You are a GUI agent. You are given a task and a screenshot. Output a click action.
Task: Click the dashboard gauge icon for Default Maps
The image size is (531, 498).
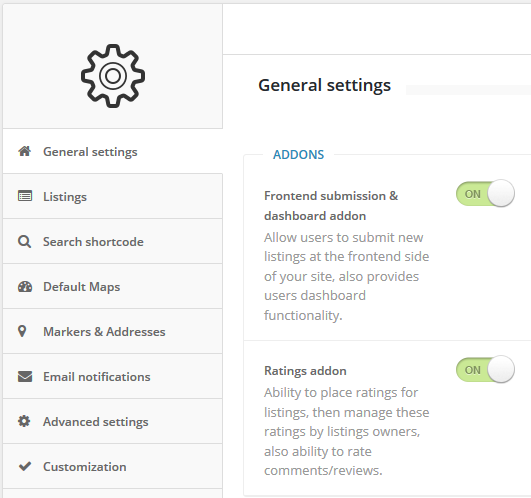25,287
